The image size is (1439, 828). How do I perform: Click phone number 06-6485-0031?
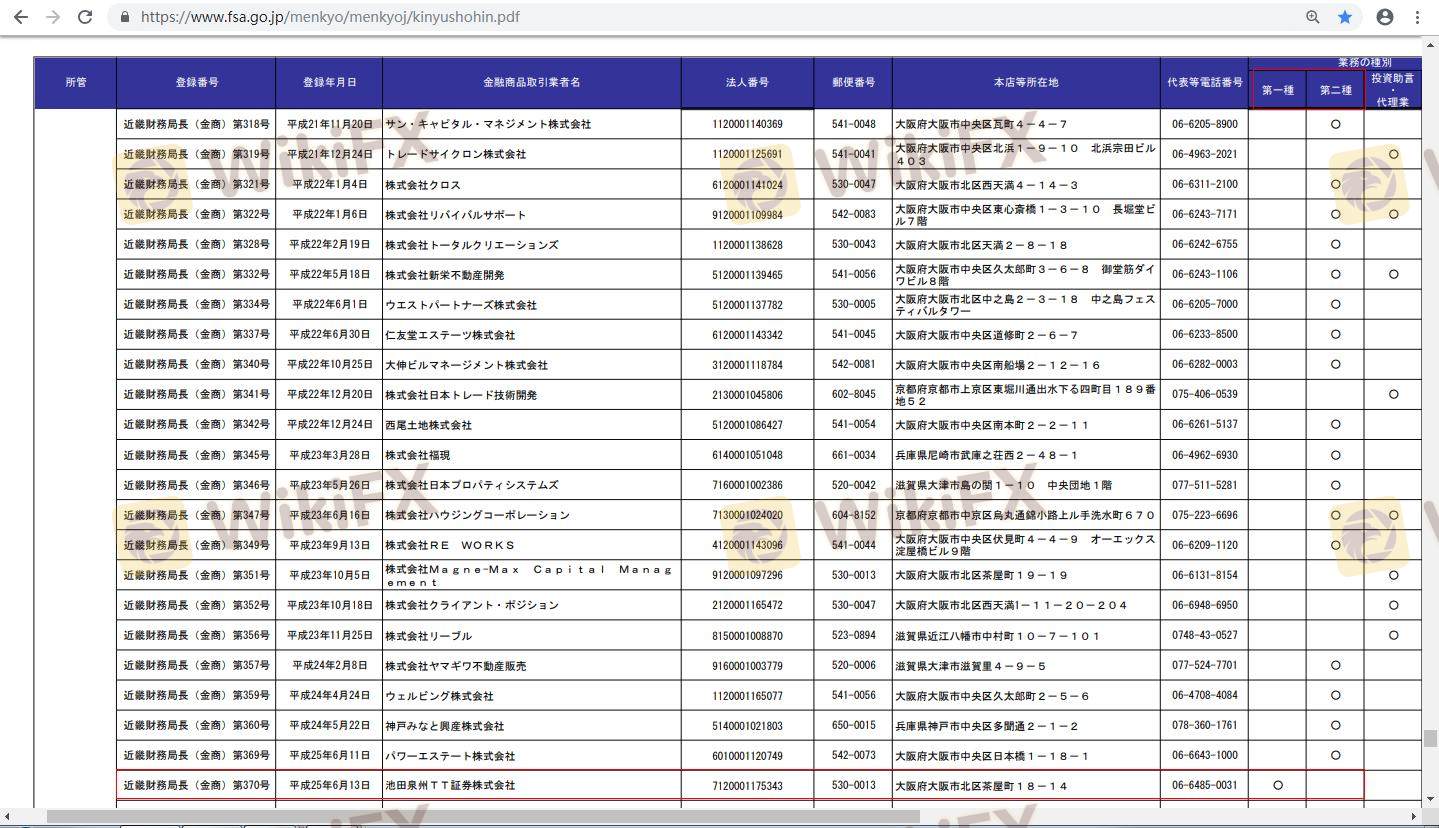pos(1204,786)
